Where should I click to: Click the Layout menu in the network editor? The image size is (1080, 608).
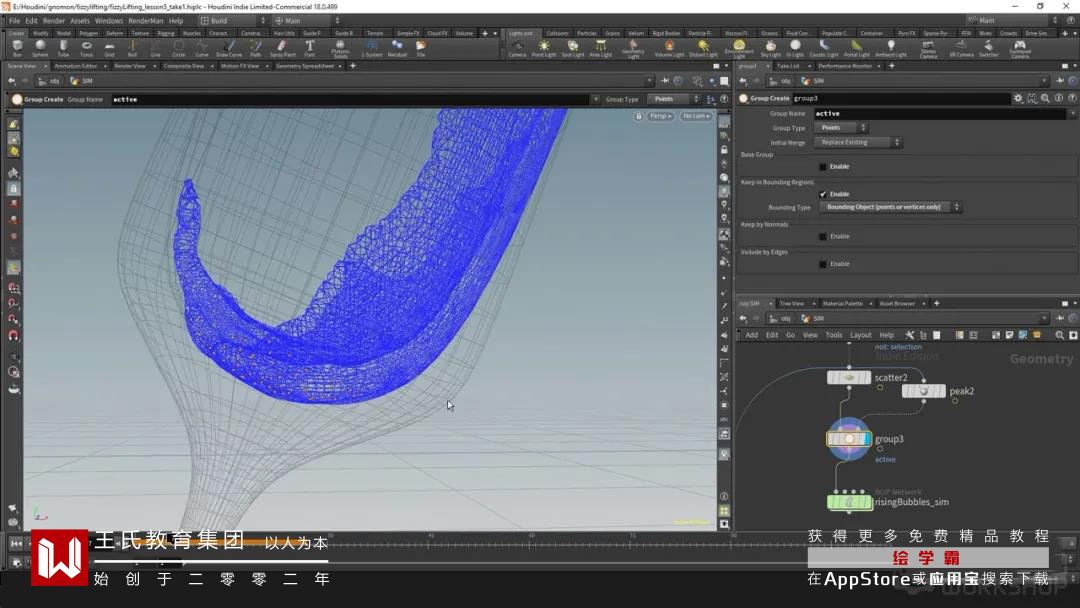point(860,335)
